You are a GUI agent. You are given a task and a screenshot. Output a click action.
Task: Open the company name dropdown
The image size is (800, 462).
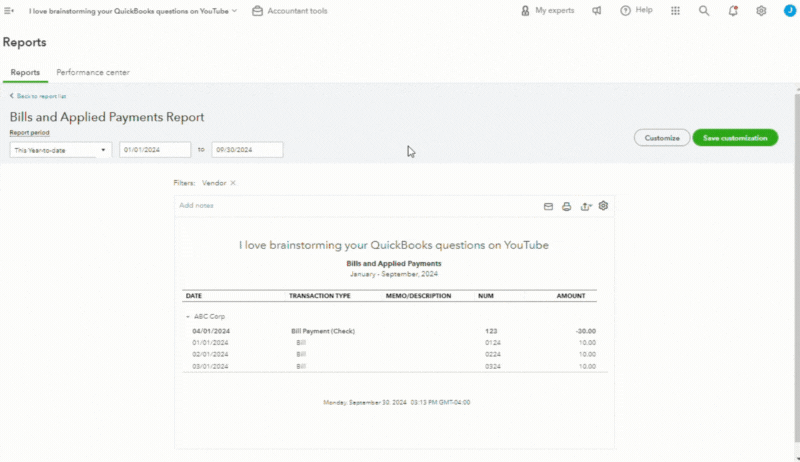[133, 11]
